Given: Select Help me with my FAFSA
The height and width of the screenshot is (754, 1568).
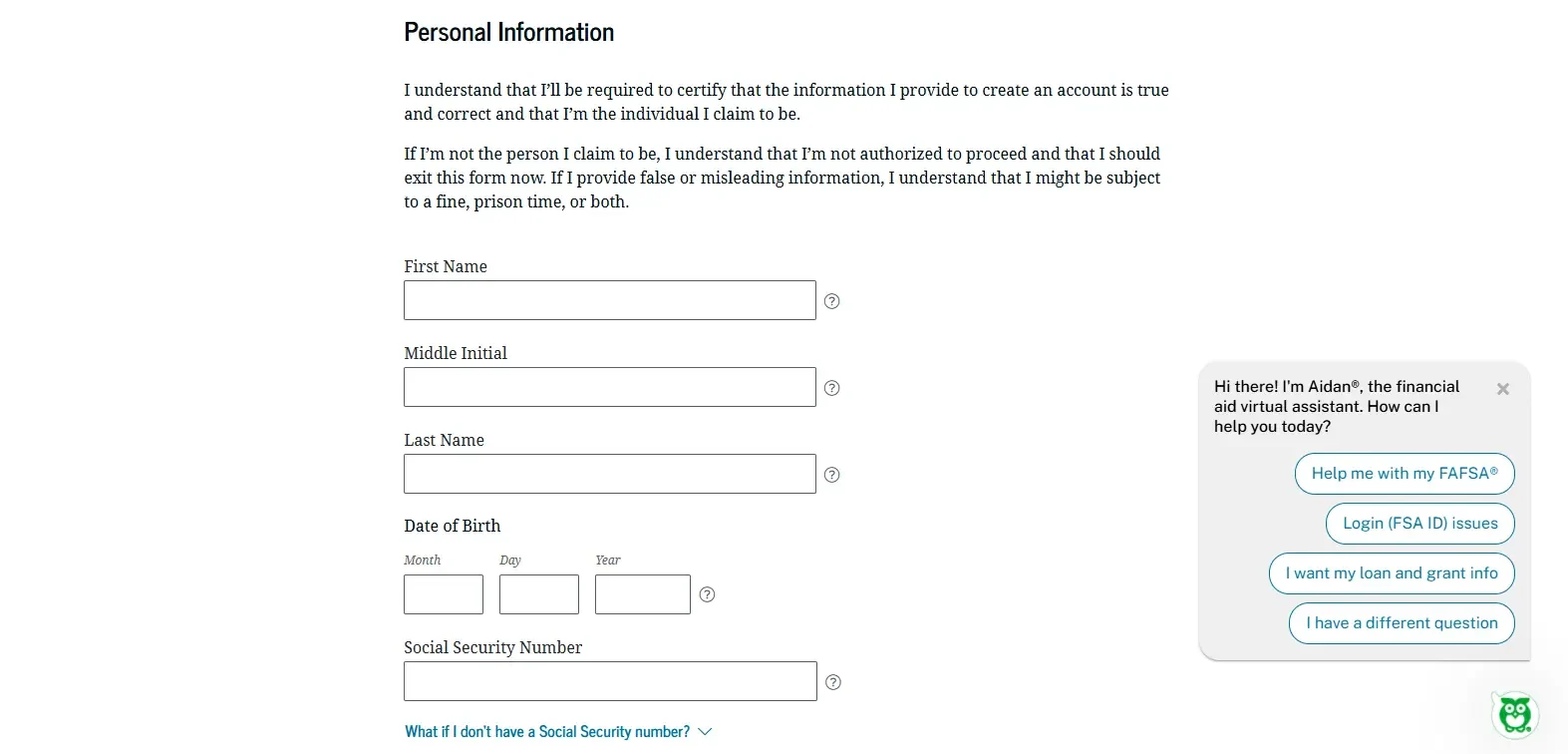Looking at the screenshot, I should [1405, 474].
